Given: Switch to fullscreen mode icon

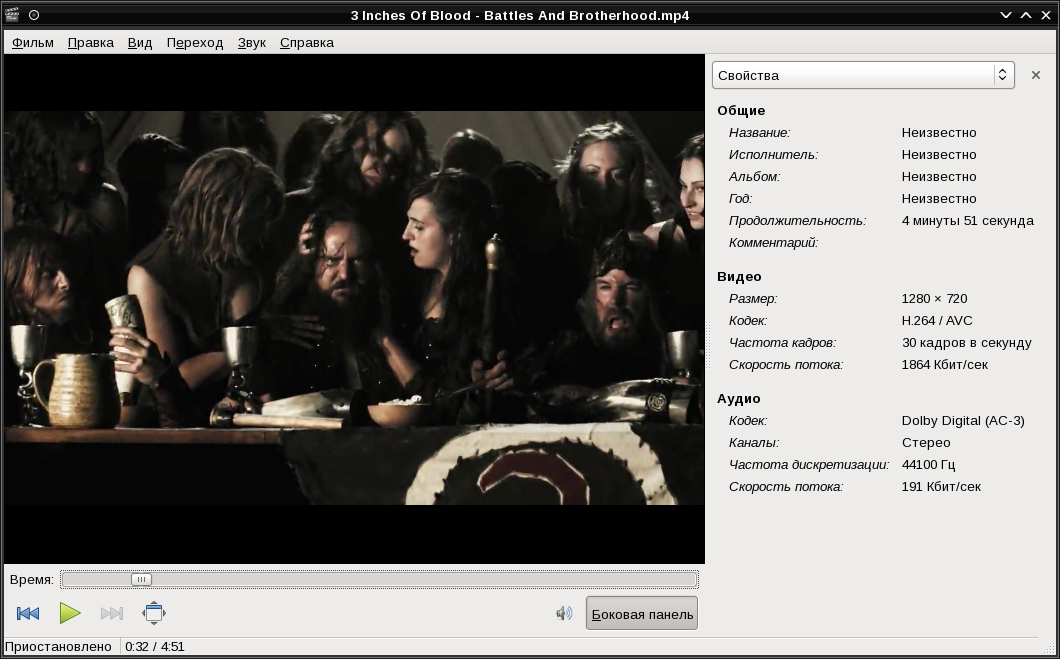Looking at the screenshot, I should click(x=153, y=613).
